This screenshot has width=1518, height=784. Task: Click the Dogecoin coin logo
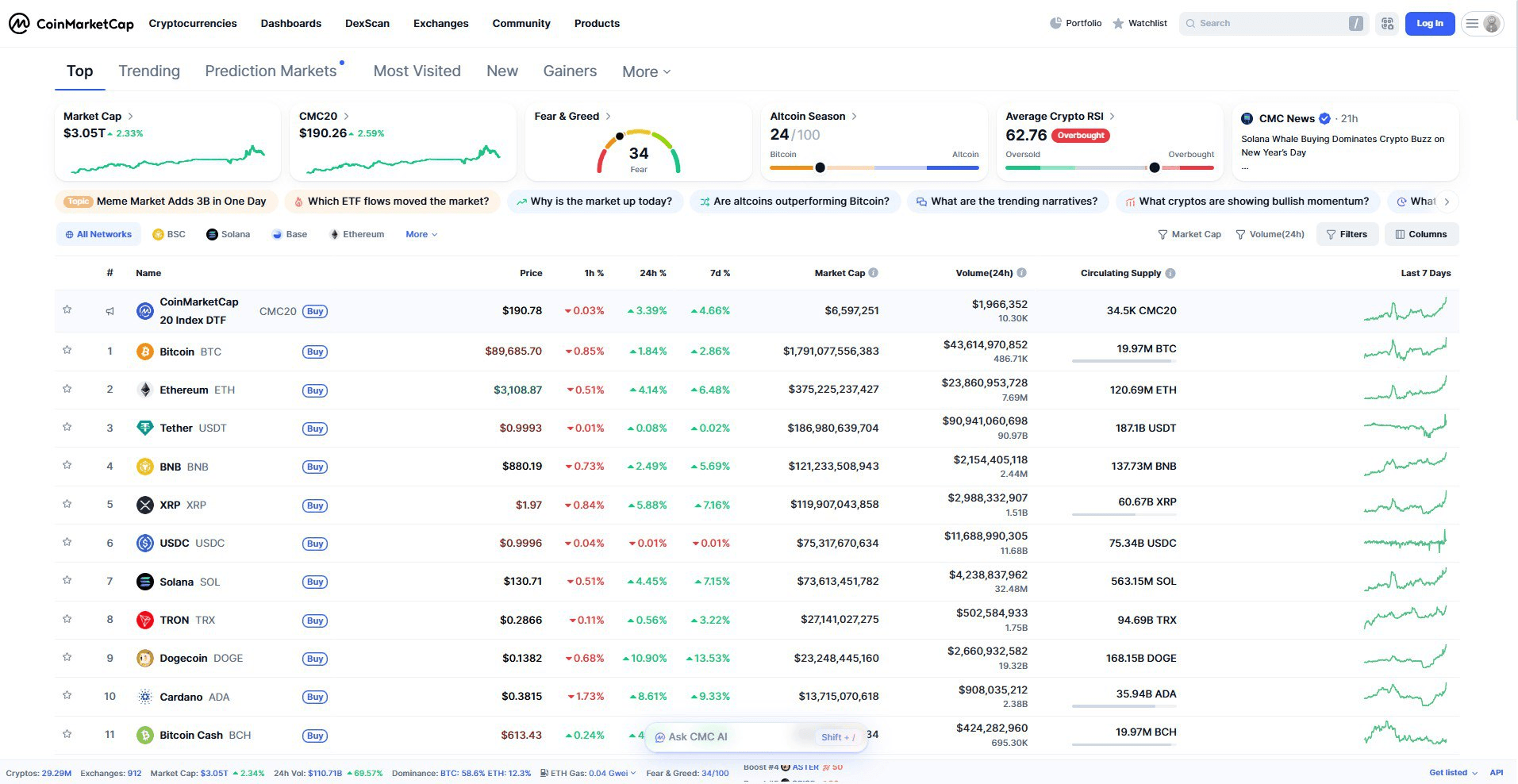(144, 658)
